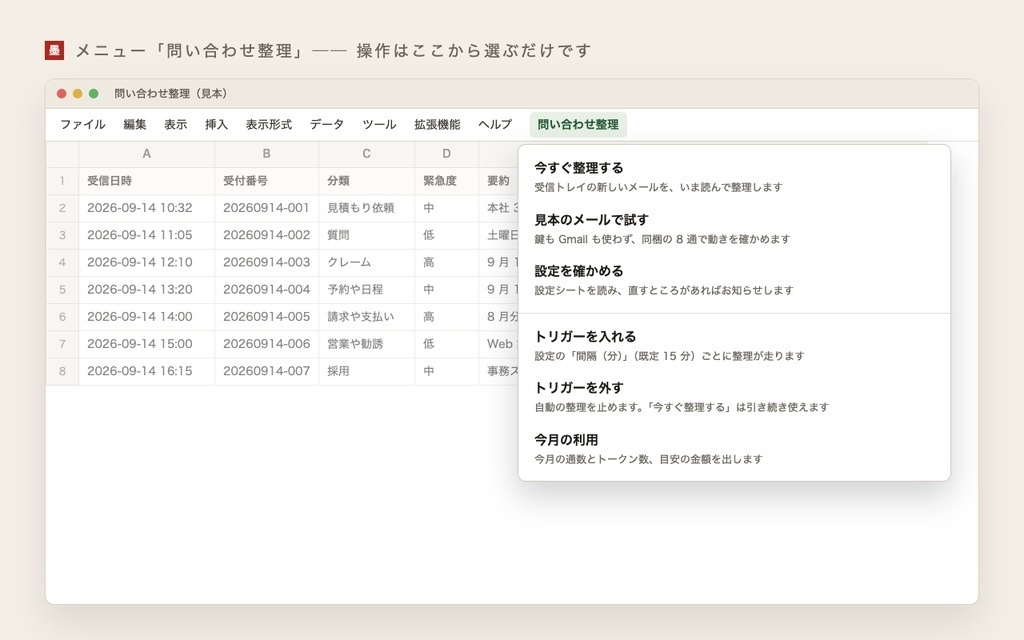The height and width of the screenshot is (640, 1024).
Task: Select column B header
Action: 266,153
